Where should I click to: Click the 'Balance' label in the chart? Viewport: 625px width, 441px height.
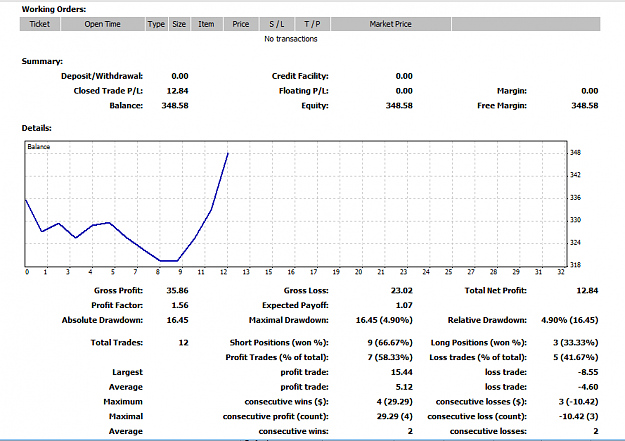point(39,147)
